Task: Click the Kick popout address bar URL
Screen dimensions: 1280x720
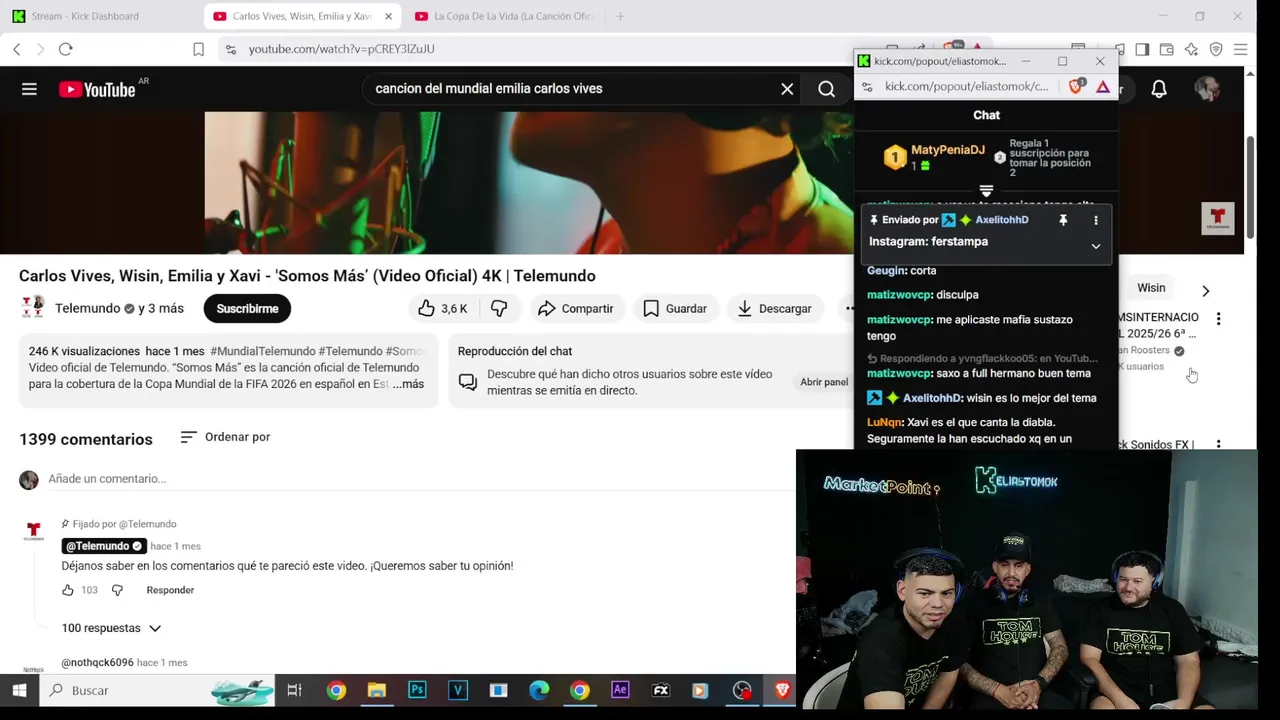Action: click(x=966, y=87)
